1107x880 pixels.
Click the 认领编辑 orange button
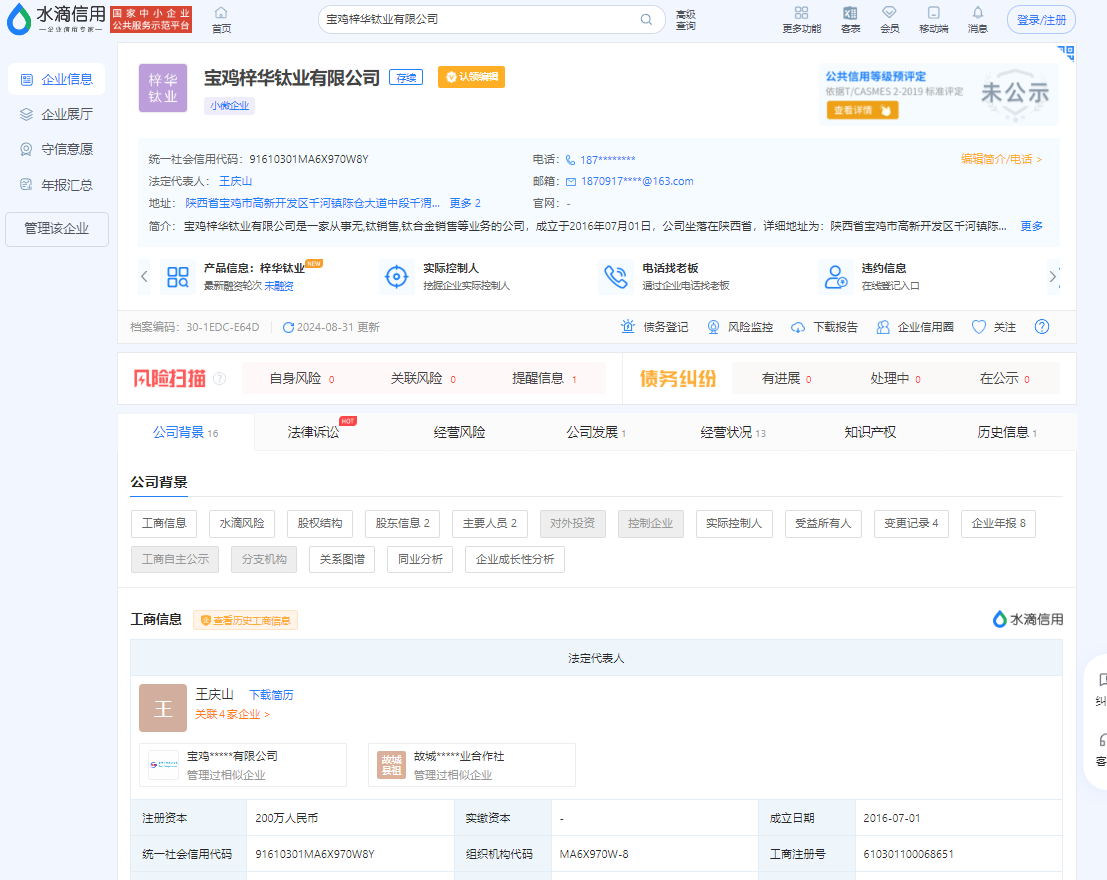pos(472,77)
